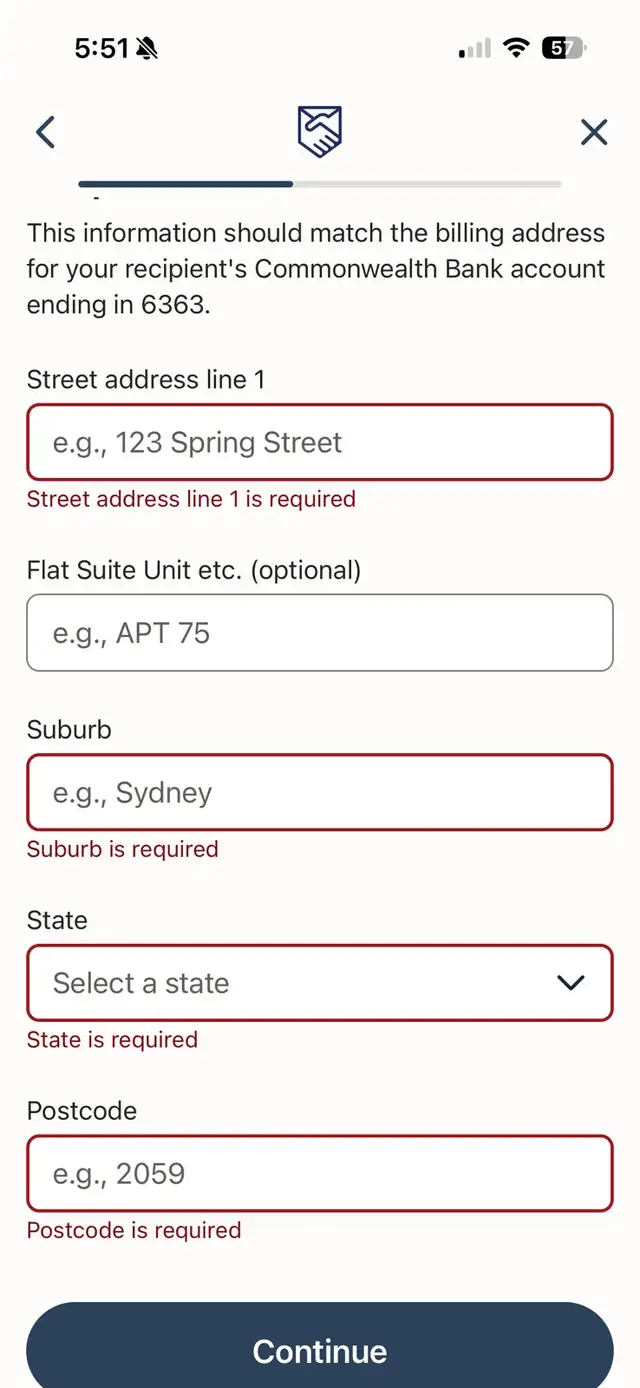Viewport: 640px width, 1388px height.
Task: Tap the "Postcode is required" error message
Action: [x=134, y=1230]
